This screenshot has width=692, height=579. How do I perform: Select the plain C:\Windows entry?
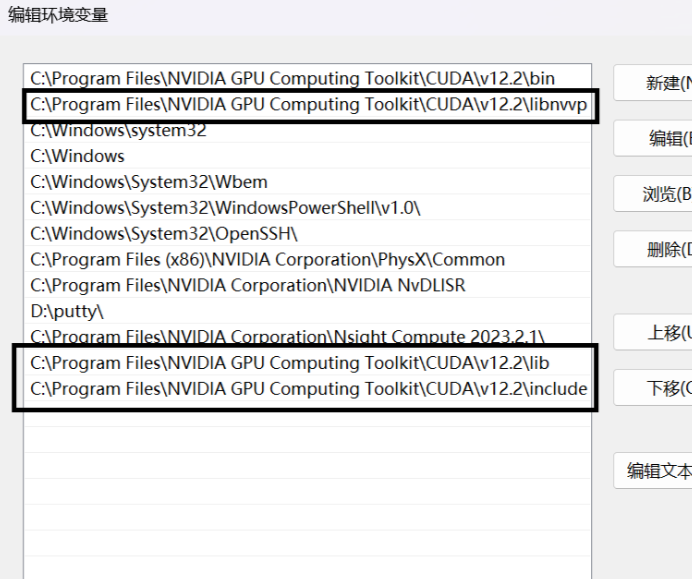pyautogui.click(x=308, y=156)
